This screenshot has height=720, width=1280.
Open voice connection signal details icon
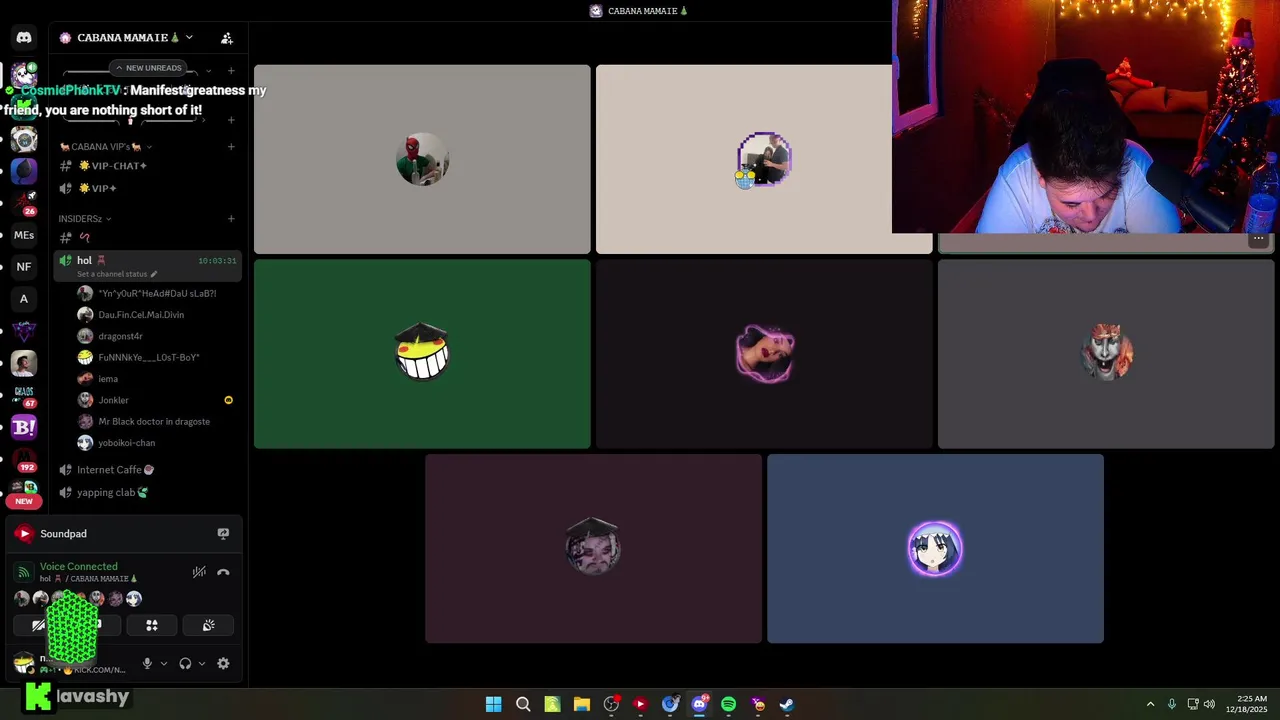point(24,572)
